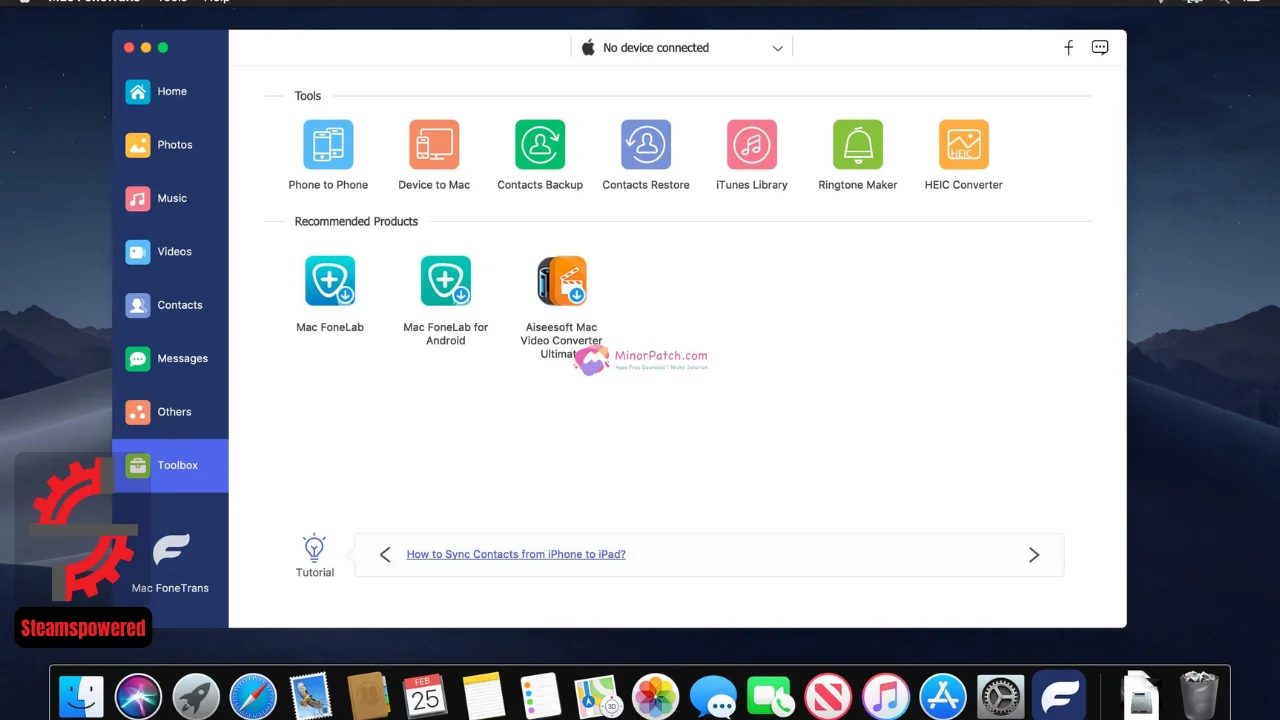Switch to the Photos section
This screenshot has width=1280, height=720.
click(170, 145)
